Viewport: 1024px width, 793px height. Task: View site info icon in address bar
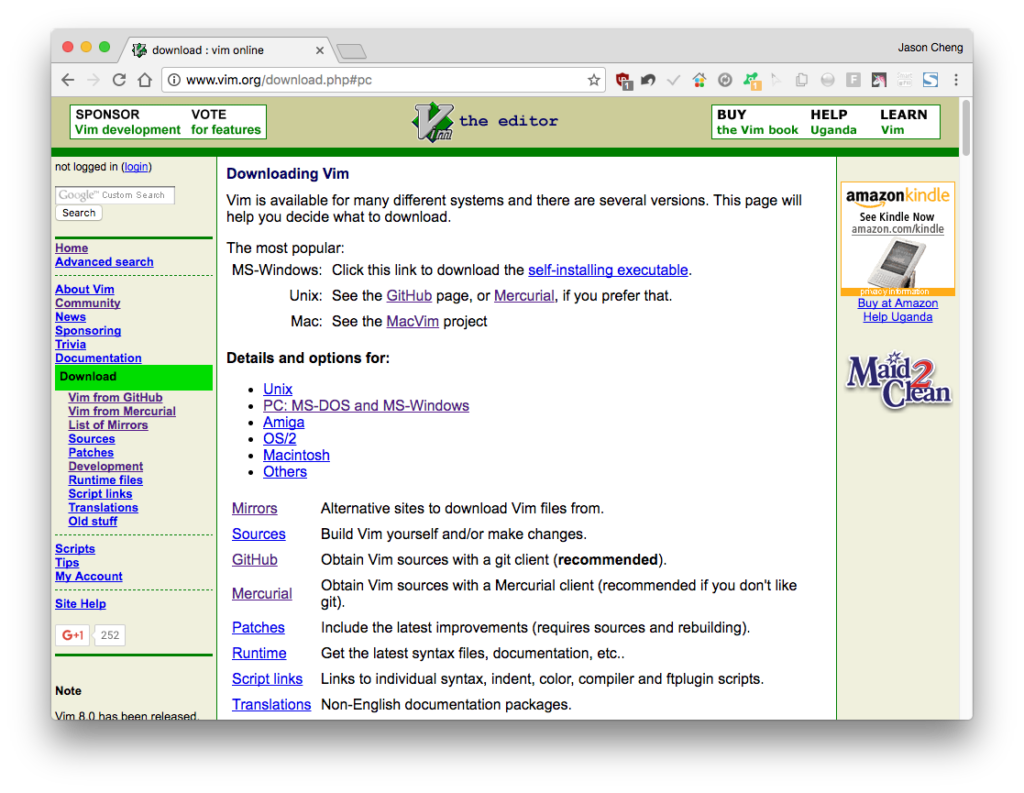tap(174, 80)
